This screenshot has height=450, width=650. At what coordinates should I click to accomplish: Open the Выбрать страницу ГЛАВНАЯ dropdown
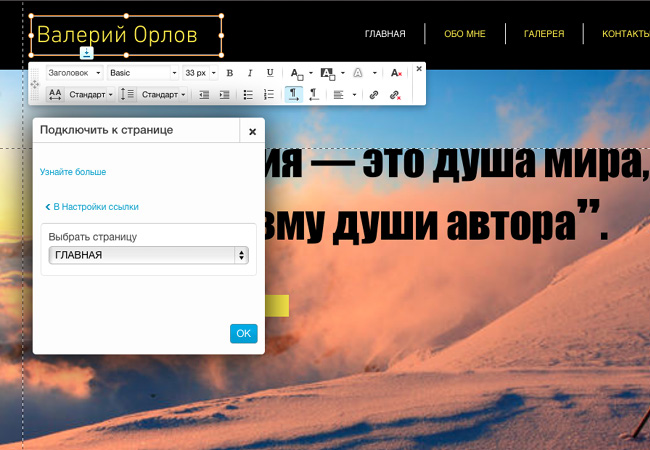(149, 255)
